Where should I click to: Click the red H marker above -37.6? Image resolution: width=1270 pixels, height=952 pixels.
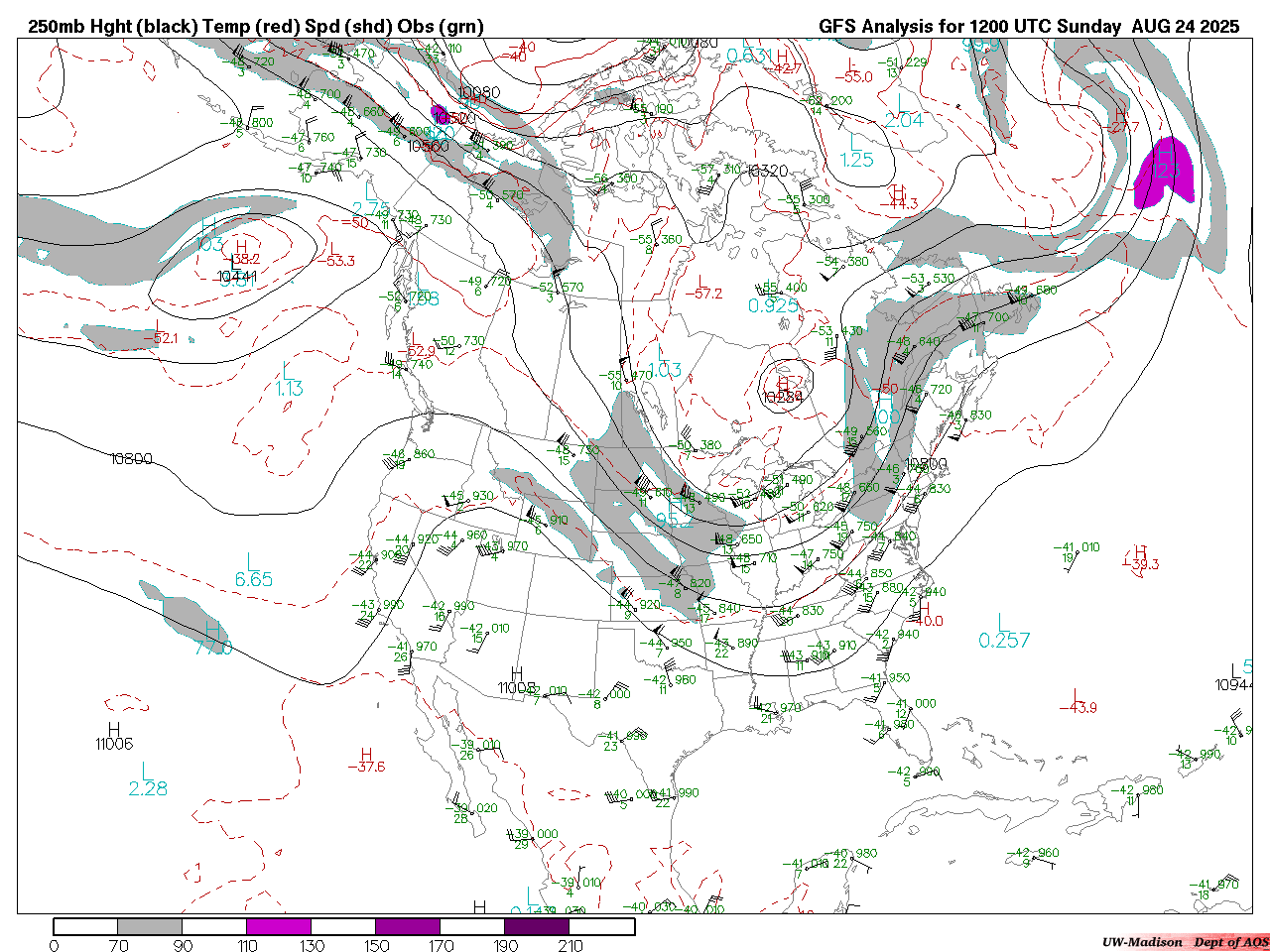[x=366, y=755]
